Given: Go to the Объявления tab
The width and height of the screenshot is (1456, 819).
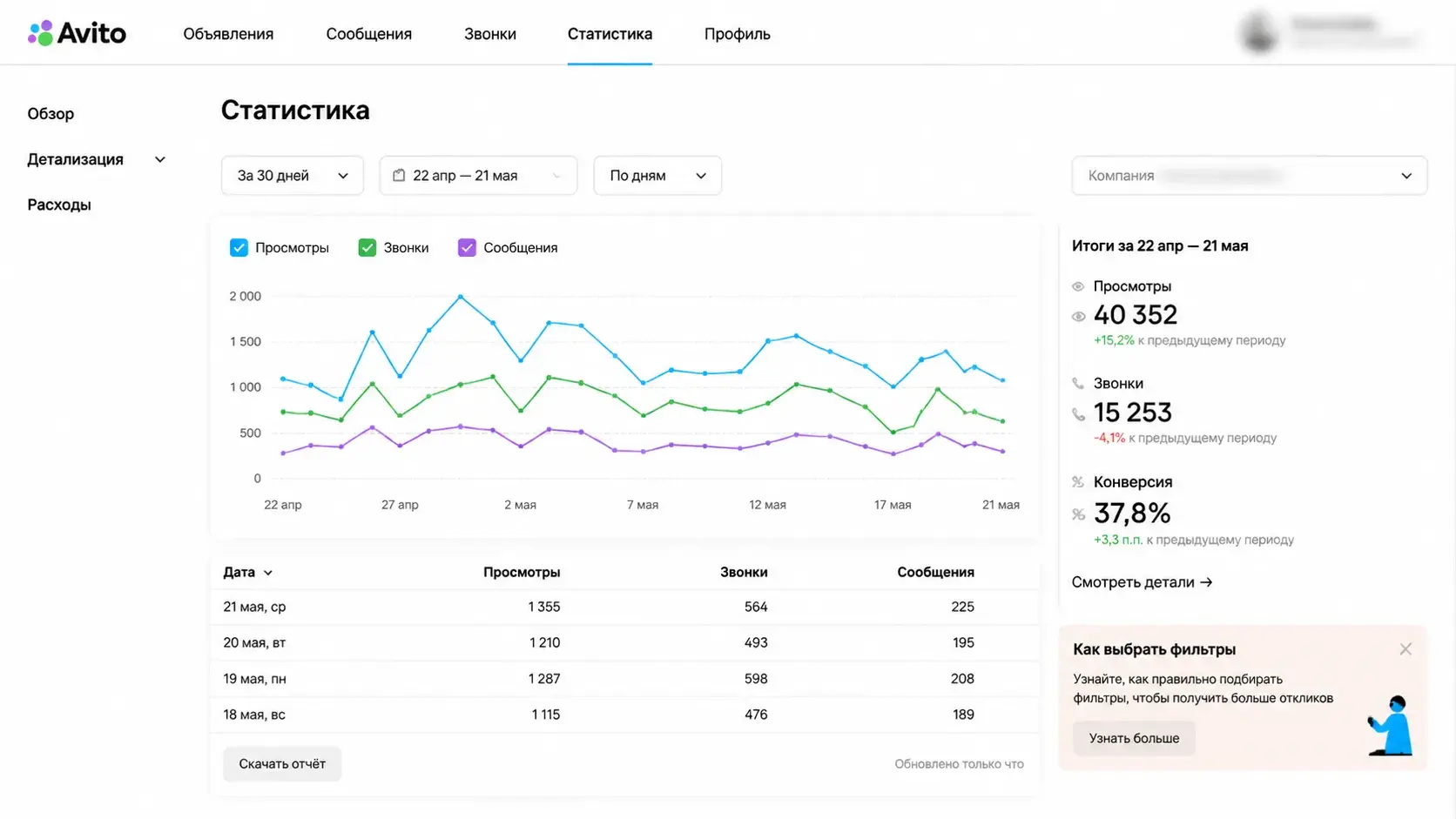Looking at the screenshot, I should (x=228, y=34).
